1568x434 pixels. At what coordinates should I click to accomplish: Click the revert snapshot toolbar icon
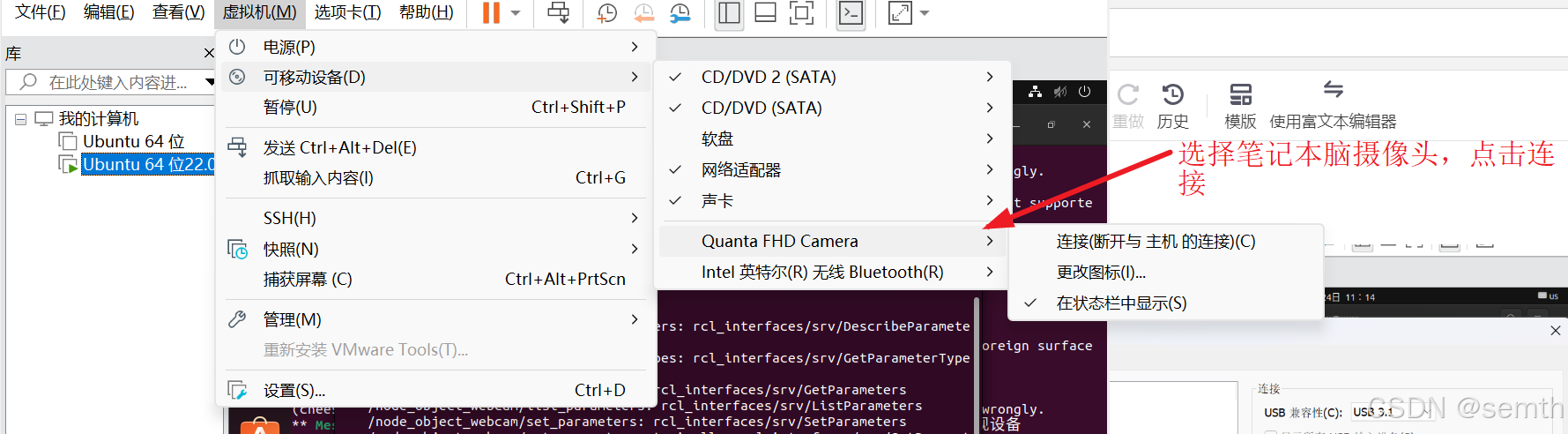coord(644,12)
